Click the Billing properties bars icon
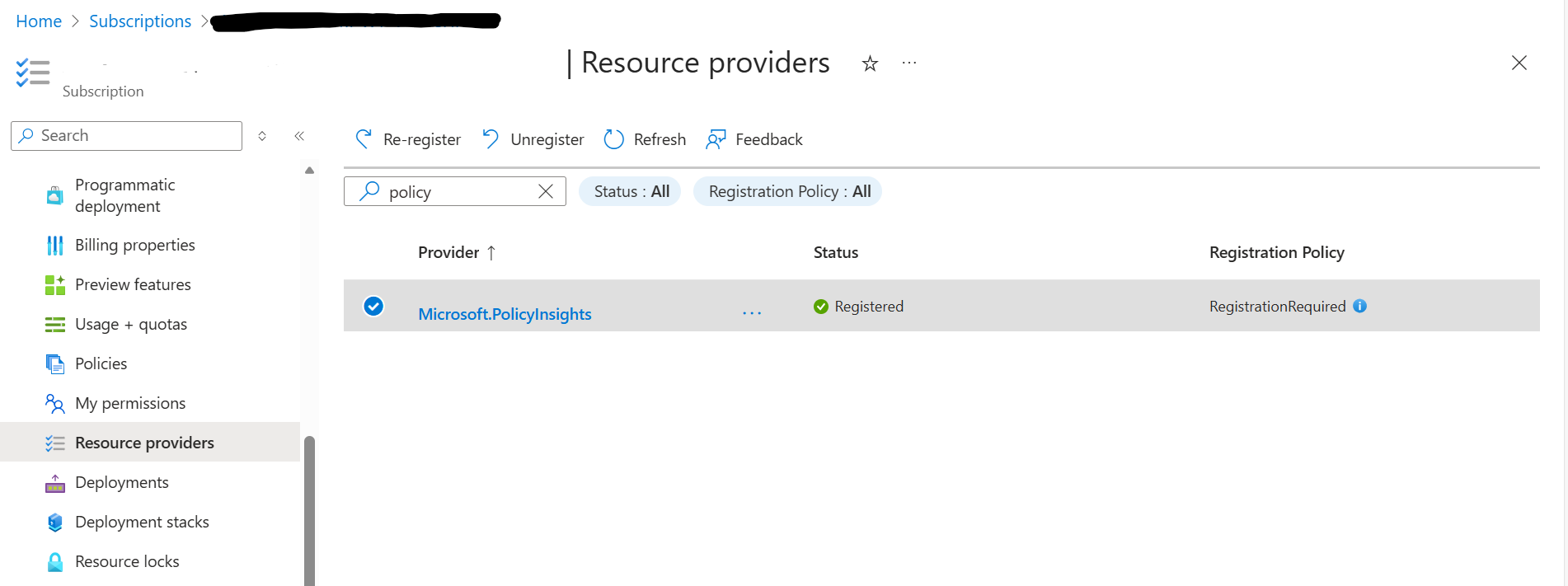The height and width of the screenshot is (586, 1568). (55, 245)
